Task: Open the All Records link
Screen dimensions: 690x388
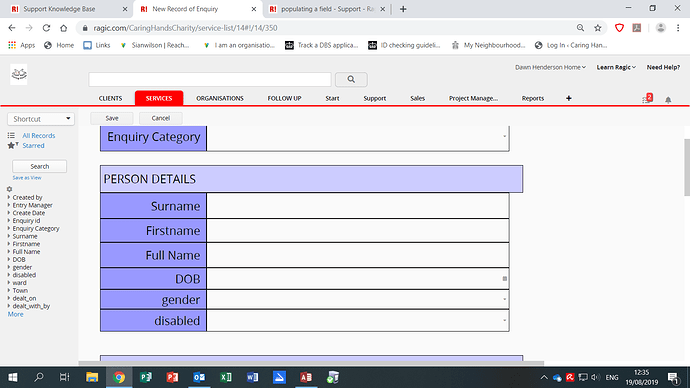Action: (x=39, y=135)
